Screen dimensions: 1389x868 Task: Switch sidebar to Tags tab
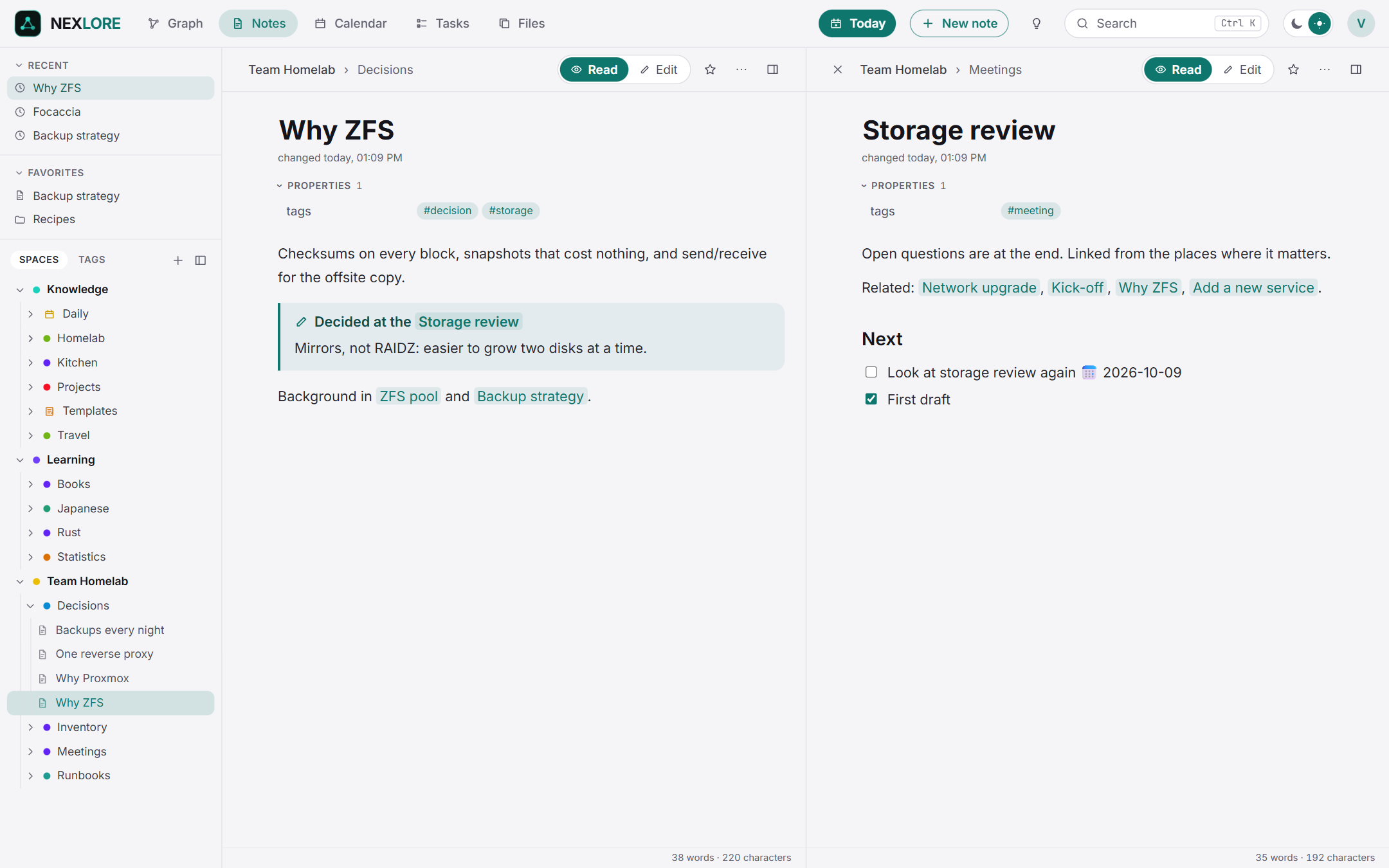coord(91,260)
